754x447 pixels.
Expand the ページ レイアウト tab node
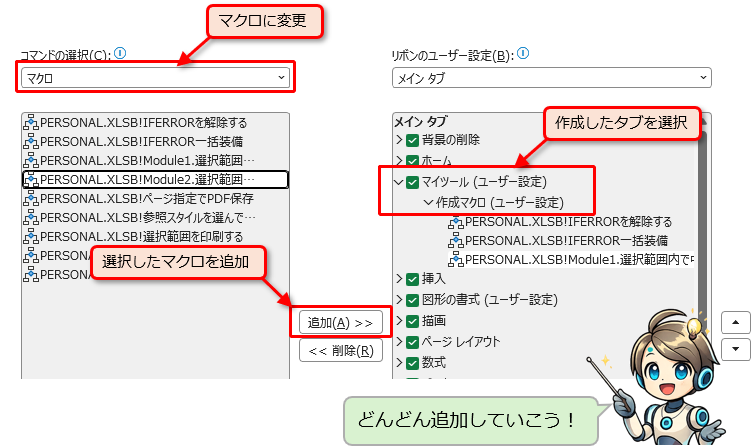(400, 342)
